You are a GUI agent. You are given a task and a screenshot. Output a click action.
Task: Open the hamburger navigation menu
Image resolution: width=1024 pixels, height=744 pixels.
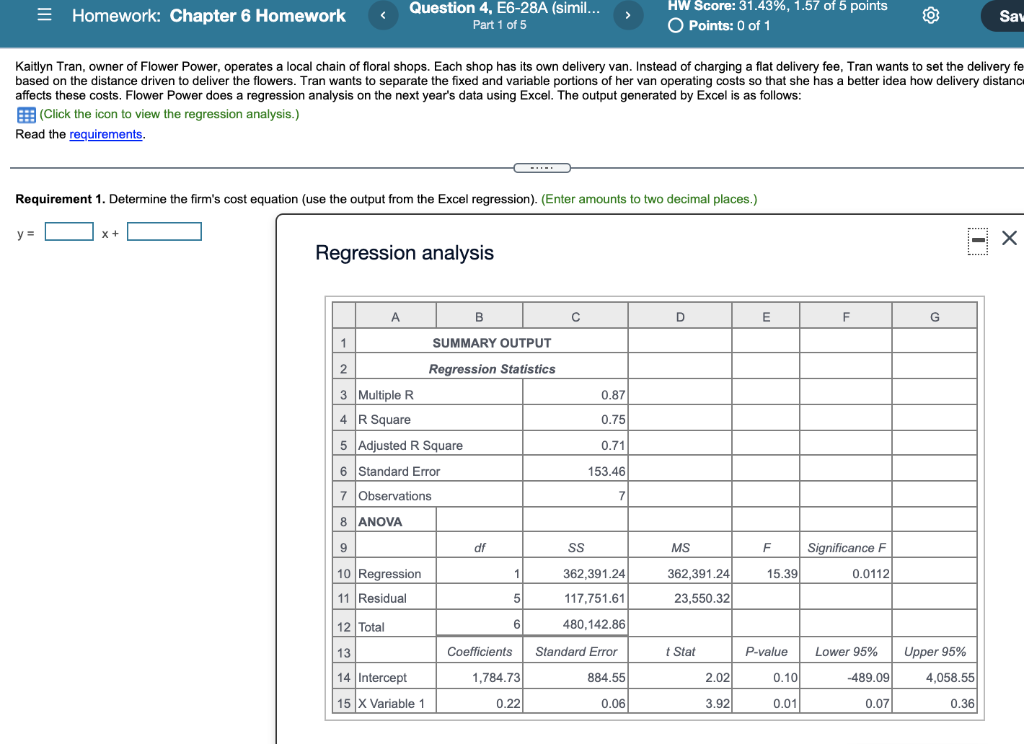[x=42, y=15]
